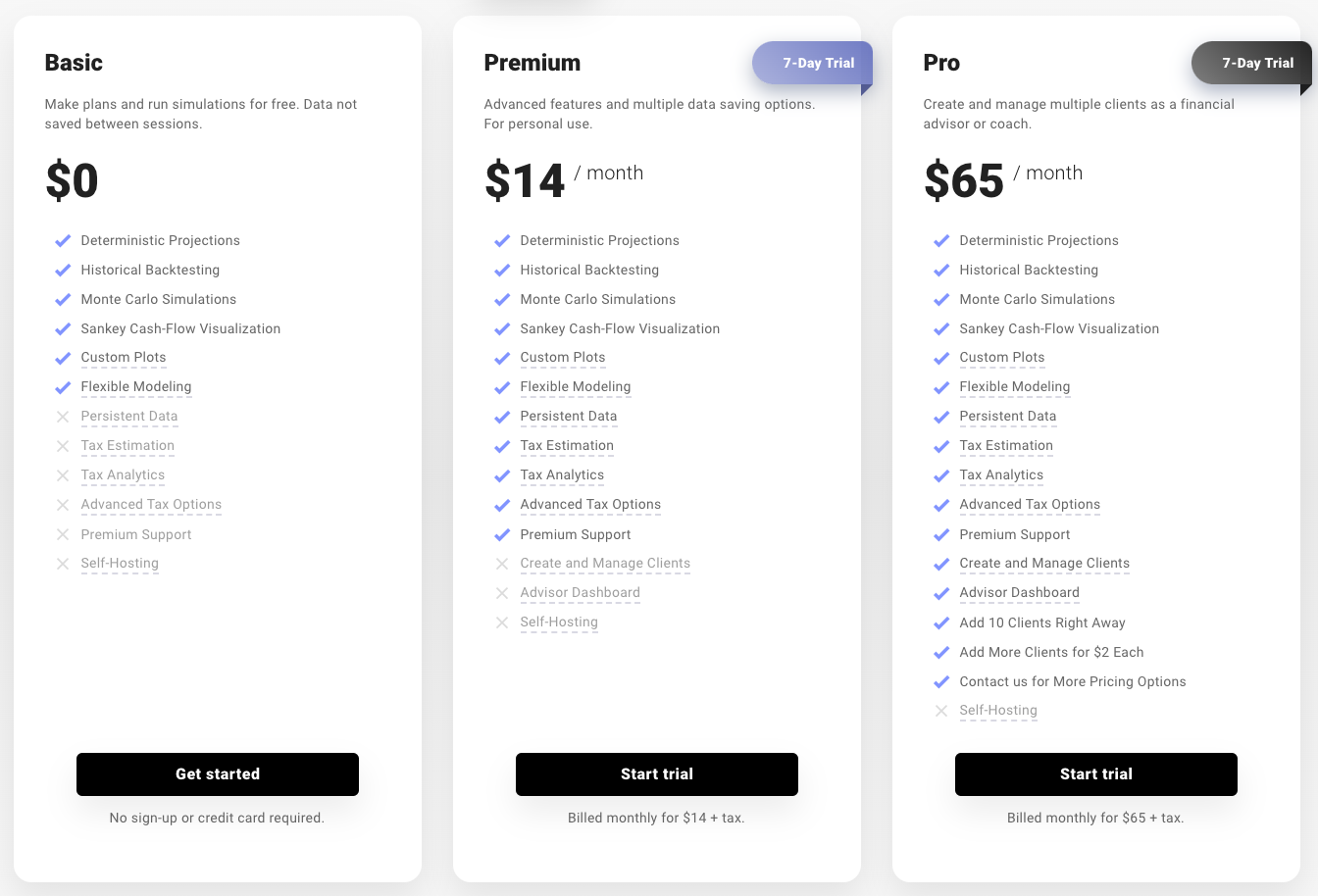Click the checkmark beside Premium Support in Premium
Viewport: 1318px width, 896px height.
[x=502, y=534]
